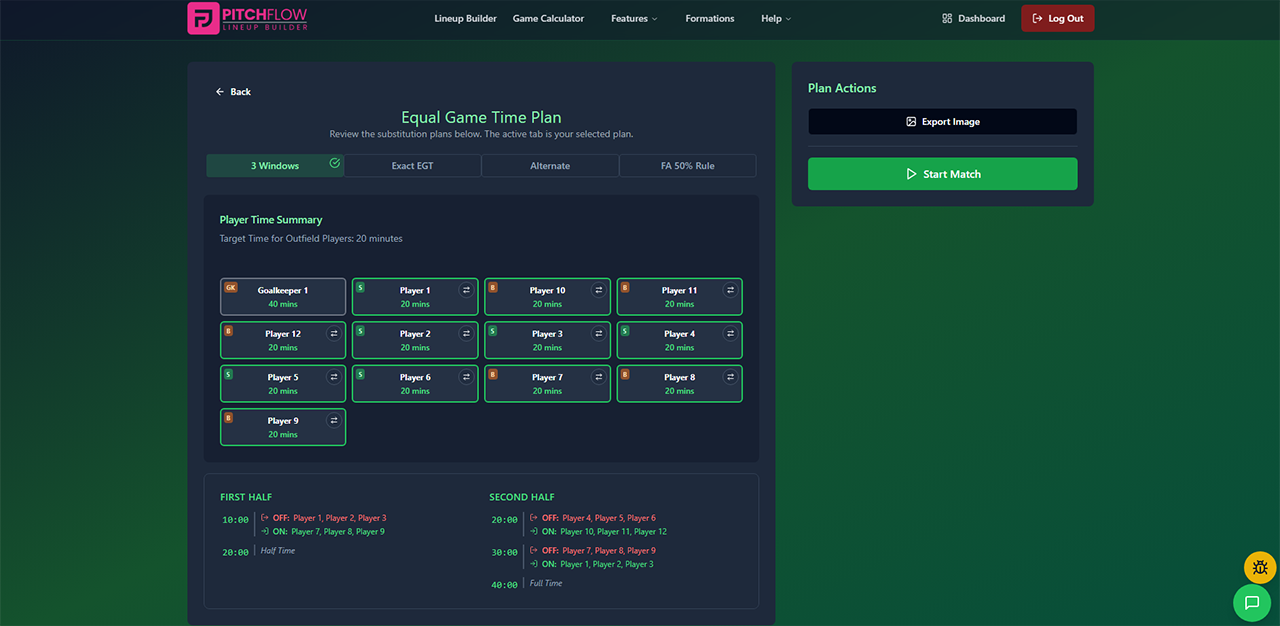Open the Formations page
The image size is (1280, 626).
tap(709, 19)
